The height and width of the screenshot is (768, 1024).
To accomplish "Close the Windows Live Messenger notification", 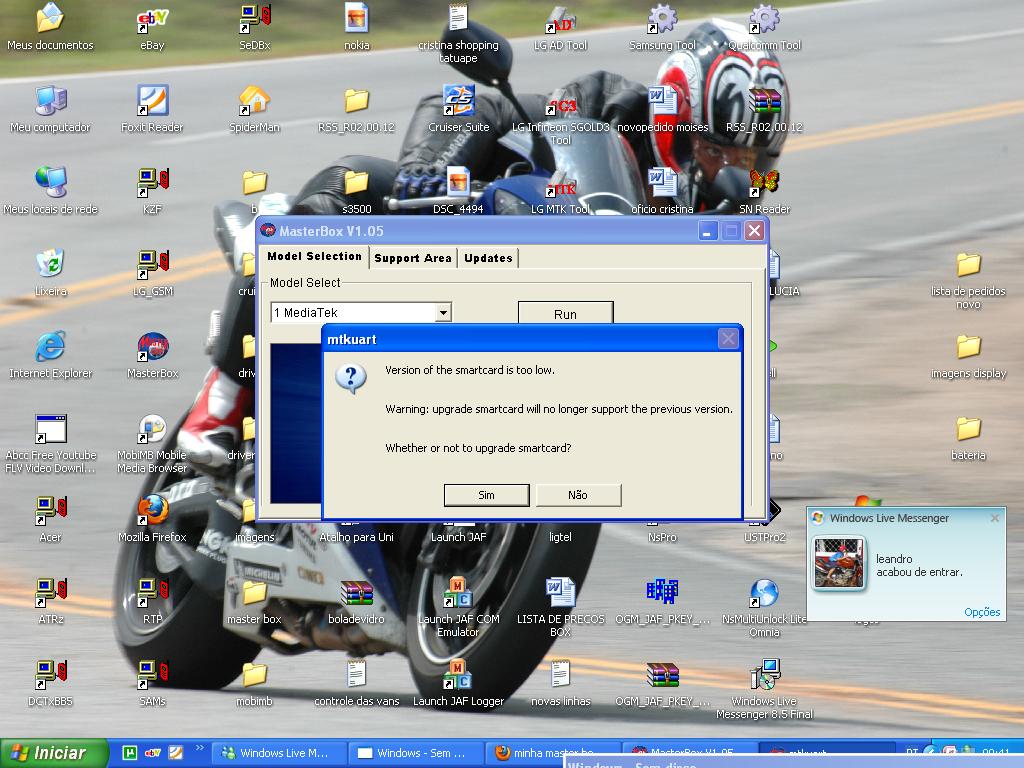I will tap(994, 518).
